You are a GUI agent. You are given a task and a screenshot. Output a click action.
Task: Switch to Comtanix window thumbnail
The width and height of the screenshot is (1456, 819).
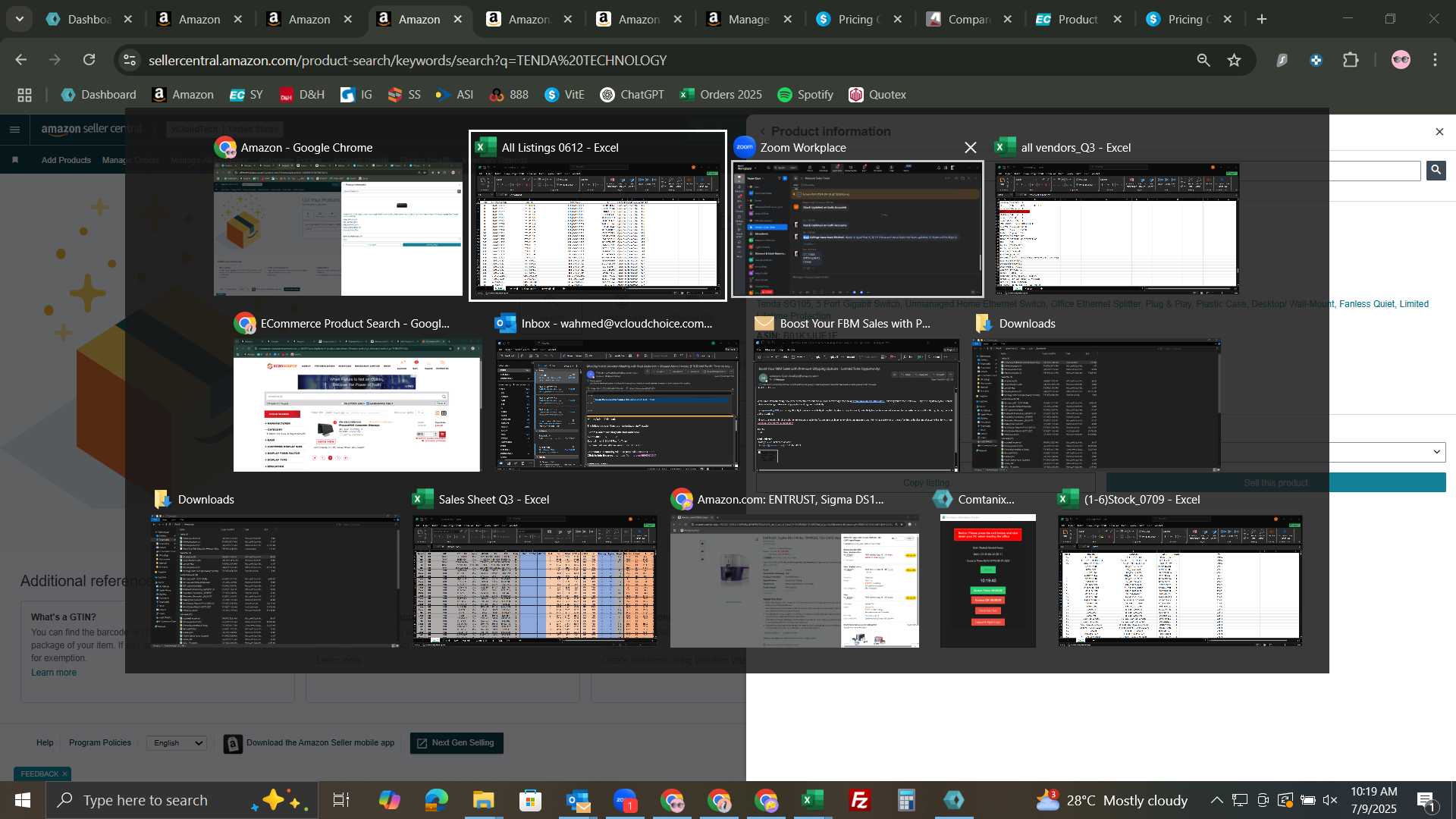pos(987,581)
